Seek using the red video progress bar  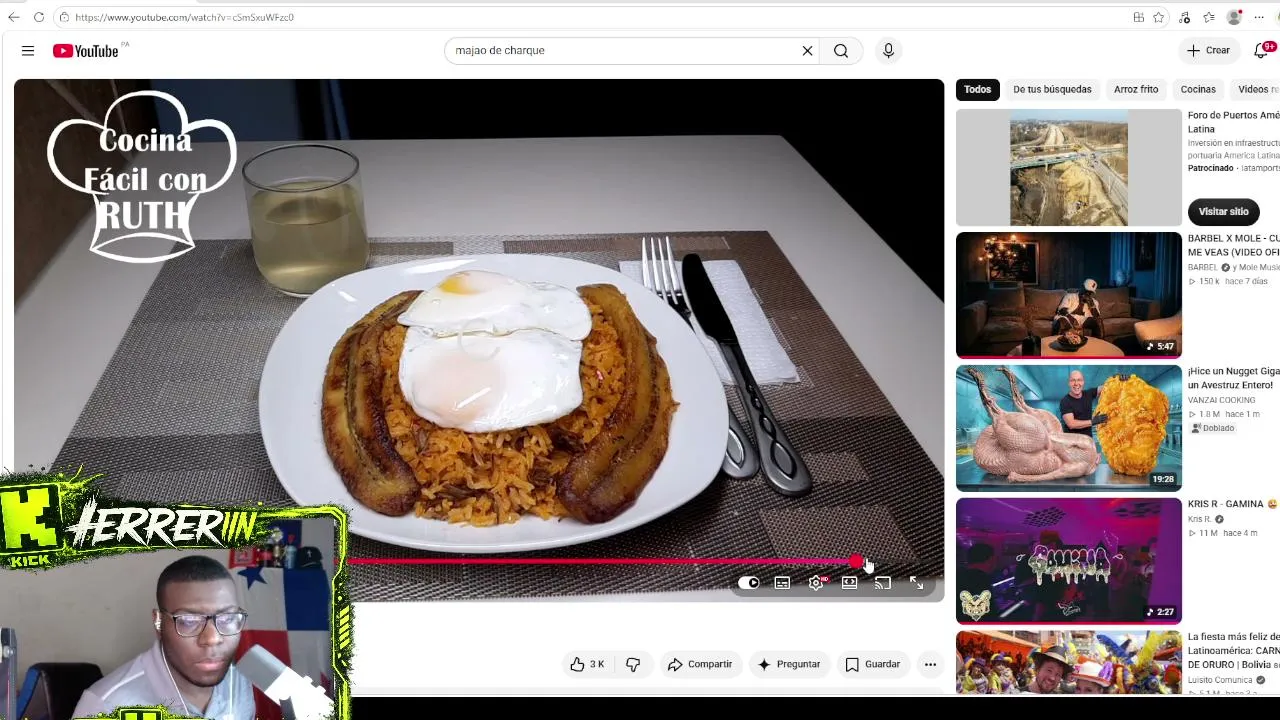point(602,562)
